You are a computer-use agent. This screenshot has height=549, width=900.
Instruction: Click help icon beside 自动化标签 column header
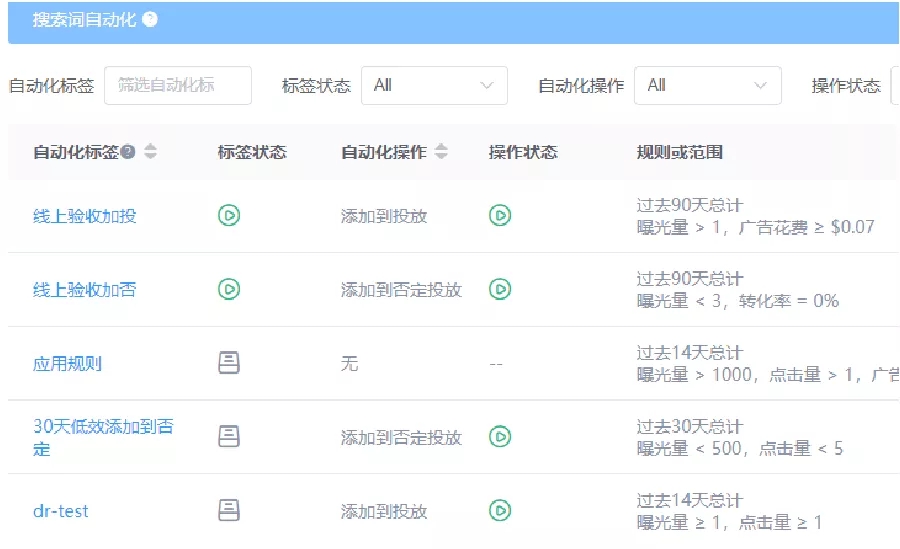click(x=128, y=152)
